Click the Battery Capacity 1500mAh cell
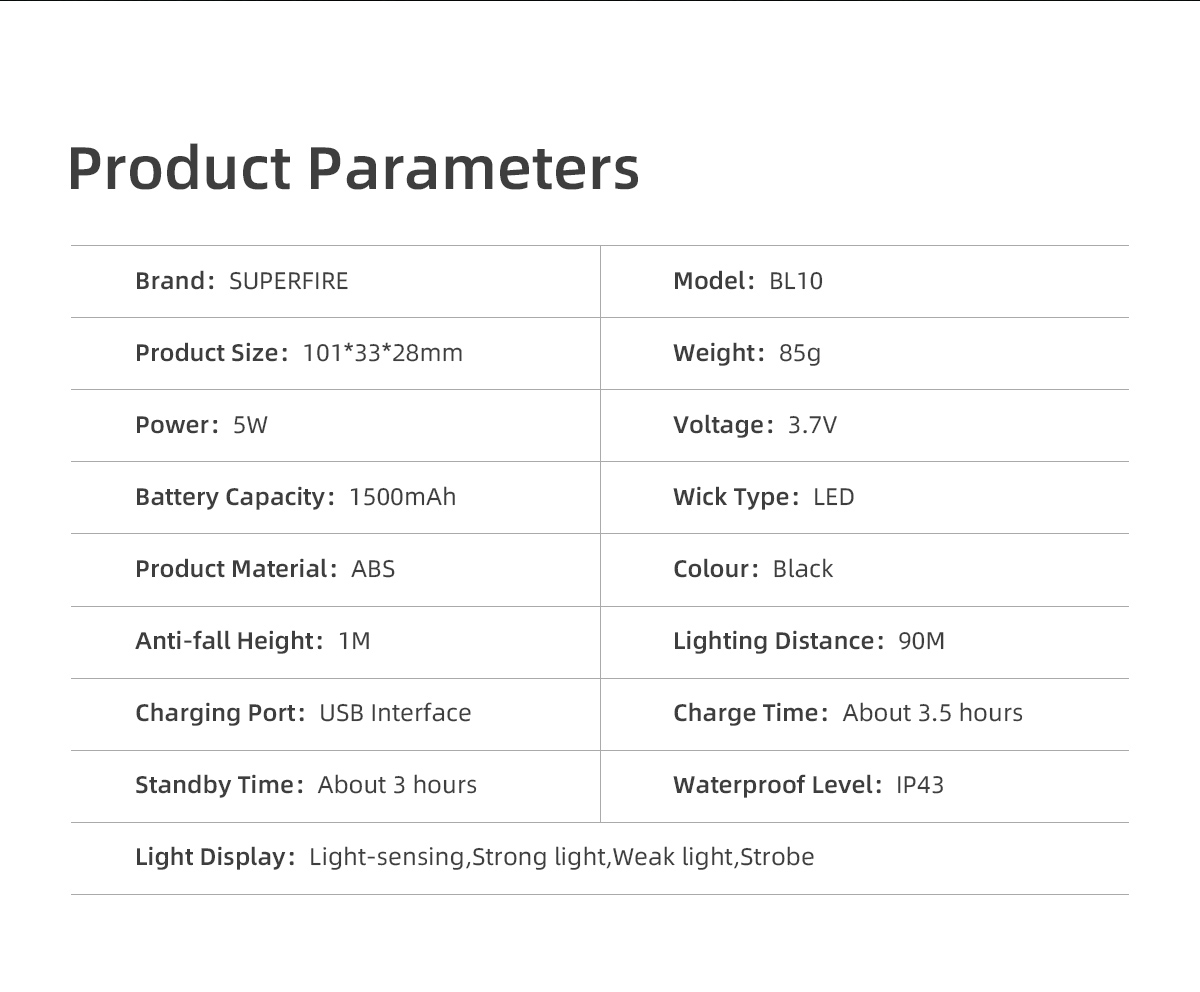 (296, 497)
